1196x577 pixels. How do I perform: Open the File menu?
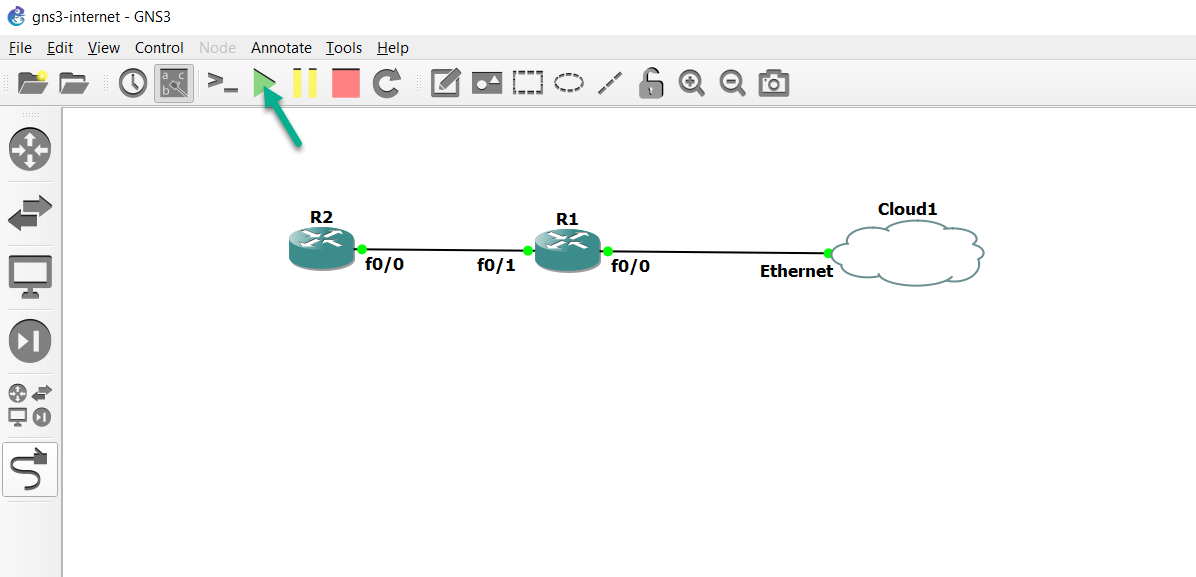tap(21, 47)
